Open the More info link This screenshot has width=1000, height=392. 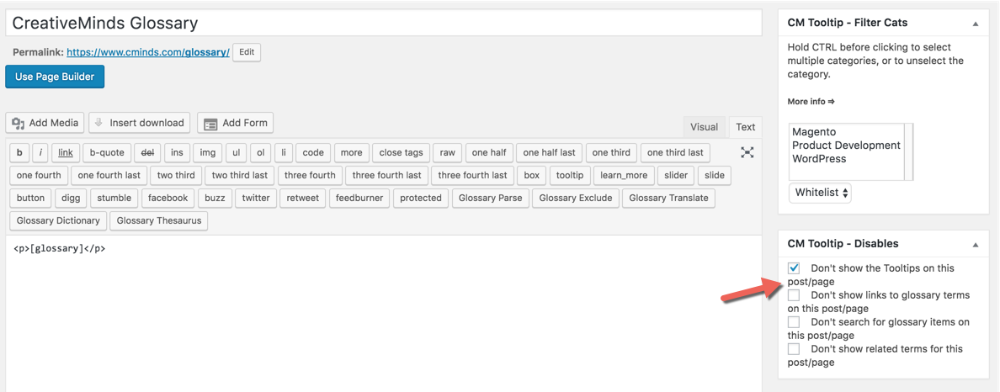(x=811, y=101)
